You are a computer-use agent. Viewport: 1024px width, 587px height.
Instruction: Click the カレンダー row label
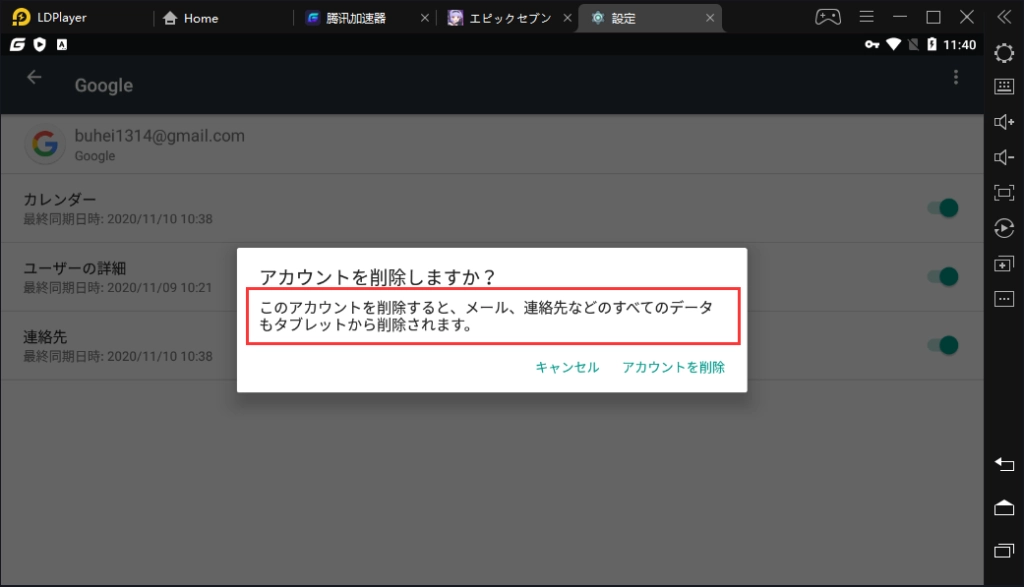[x=59, y=199]
